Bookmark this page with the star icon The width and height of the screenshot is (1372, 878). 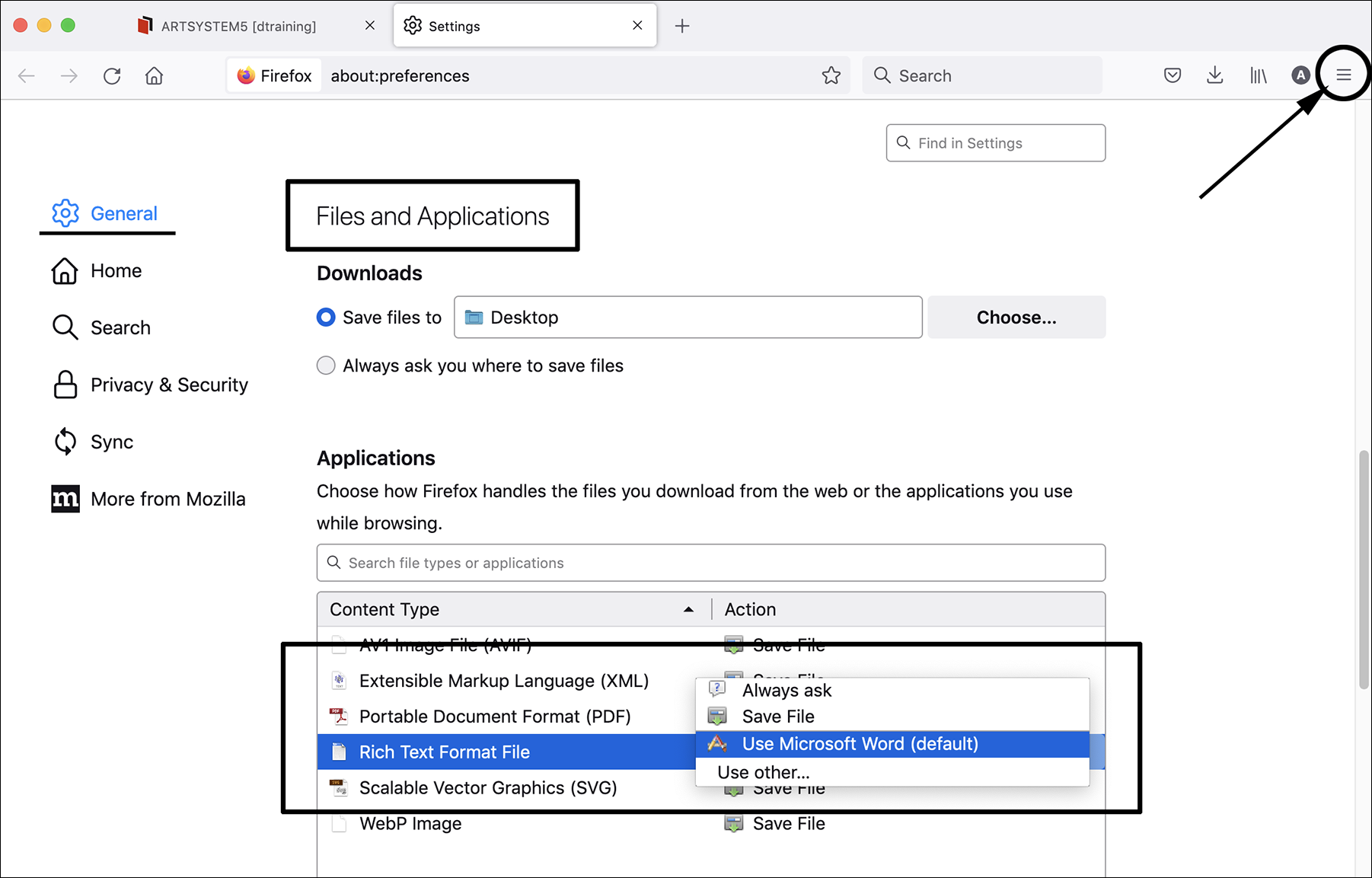pyautogui.click(x=831, y=75)
